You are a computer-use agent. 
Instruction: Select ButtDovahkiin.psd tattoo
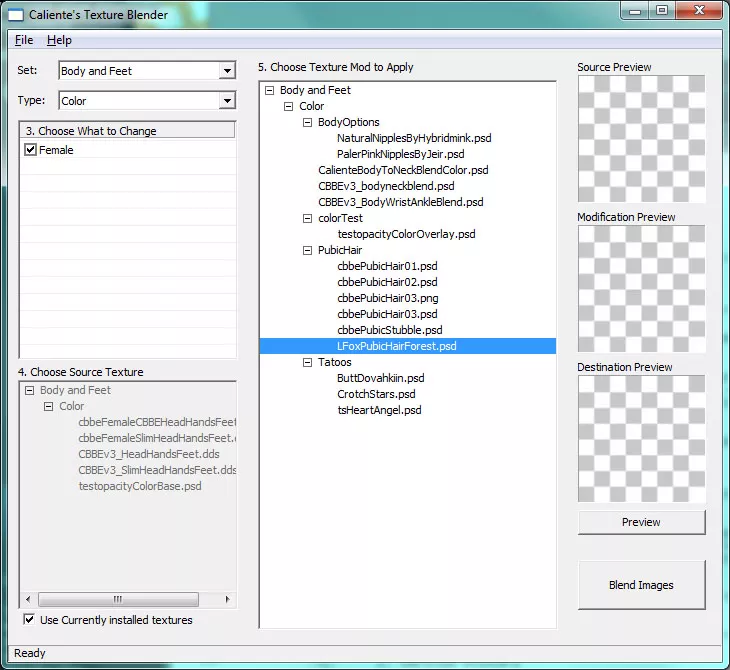click(x=380, y=378)
